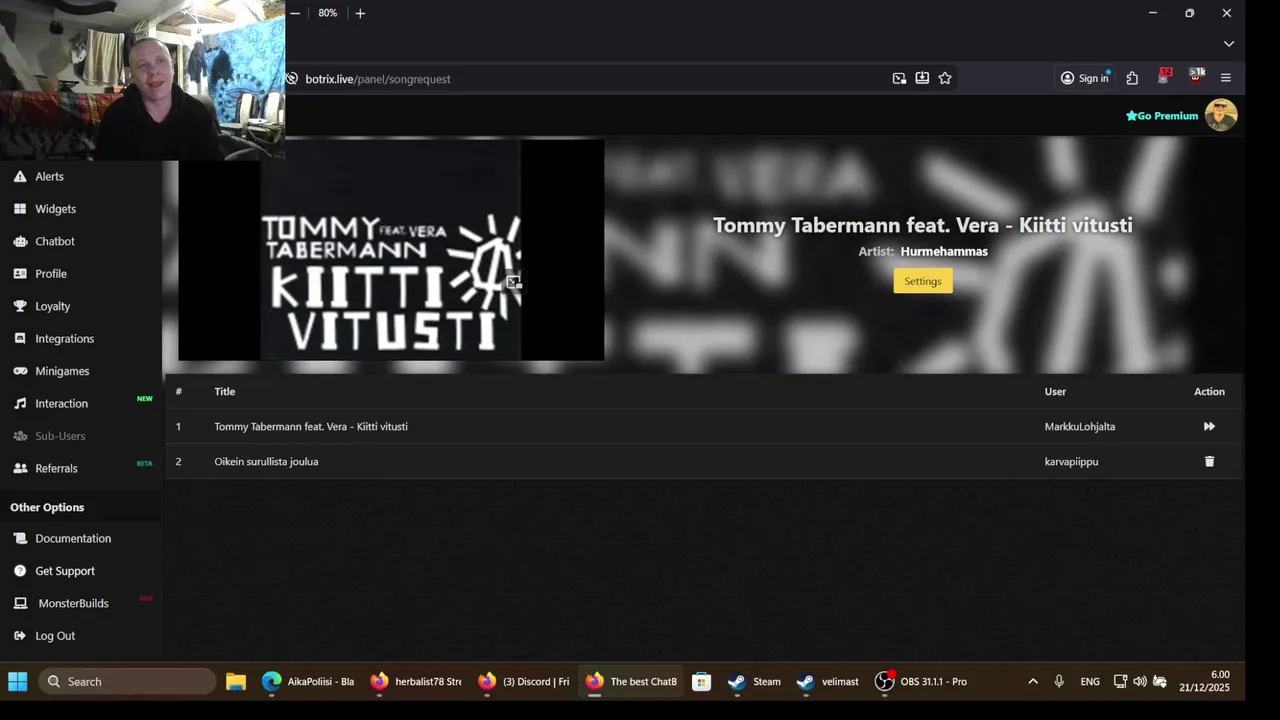
Task: Show hidden system tray icons
Action: click(1033, 681)
